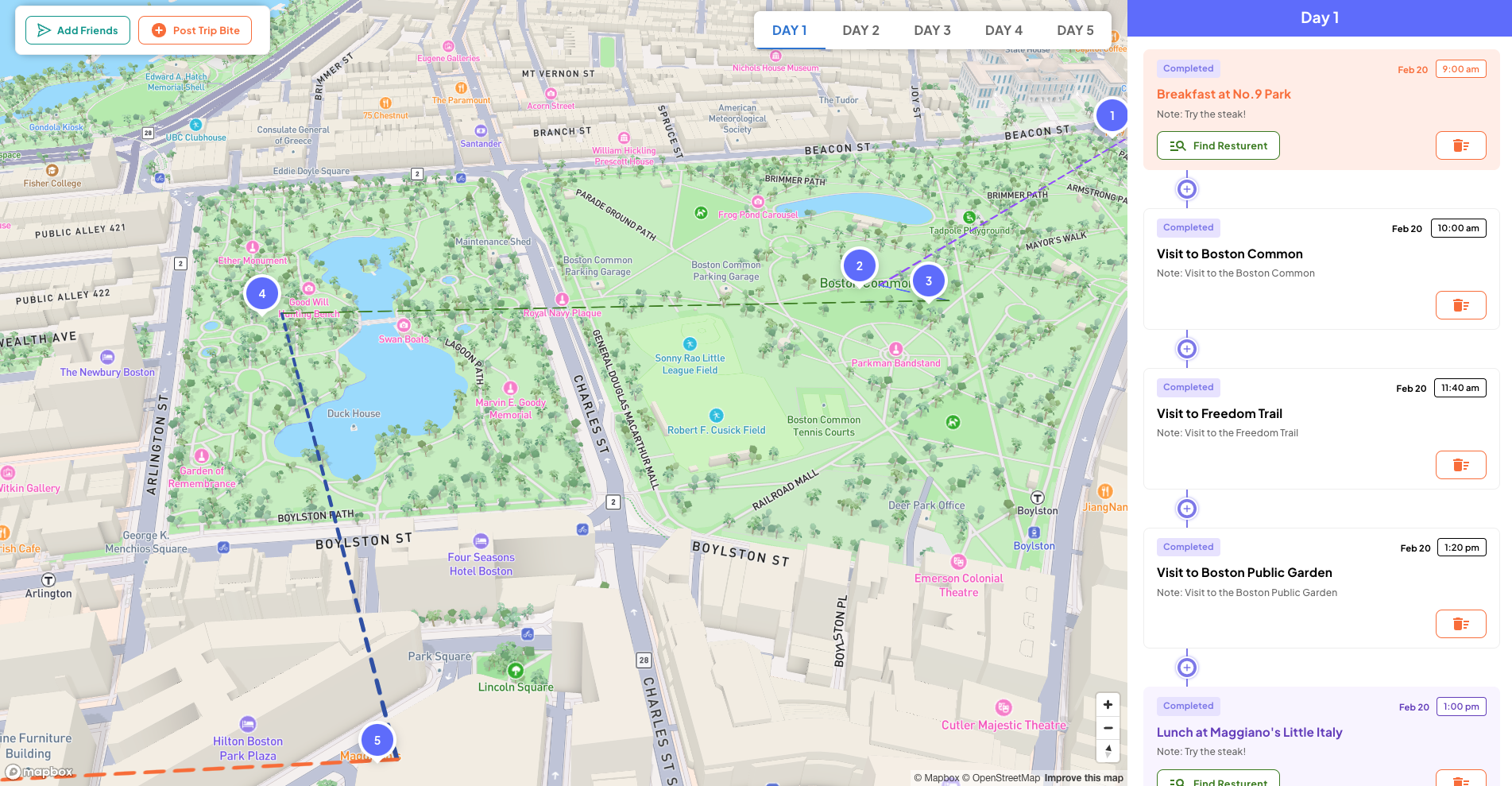
Task: Click the Cutler Majestic Theatre icon
Action: [1003, 707]
